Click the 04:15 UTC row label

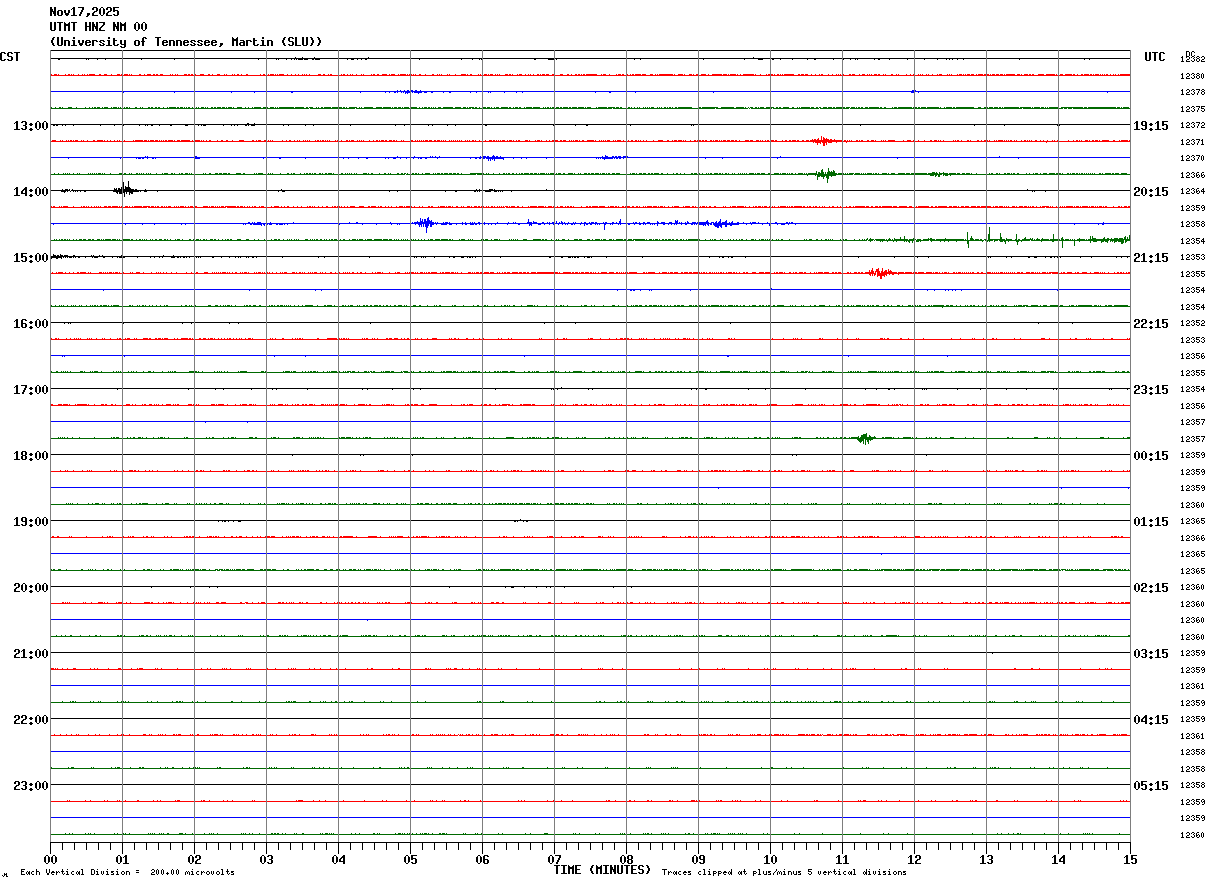pos(1150,720)
